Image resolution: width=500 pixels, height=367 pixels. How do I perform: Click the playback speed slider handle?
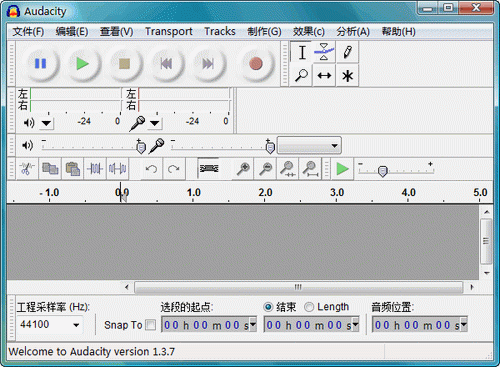click(x=383, y=171)
